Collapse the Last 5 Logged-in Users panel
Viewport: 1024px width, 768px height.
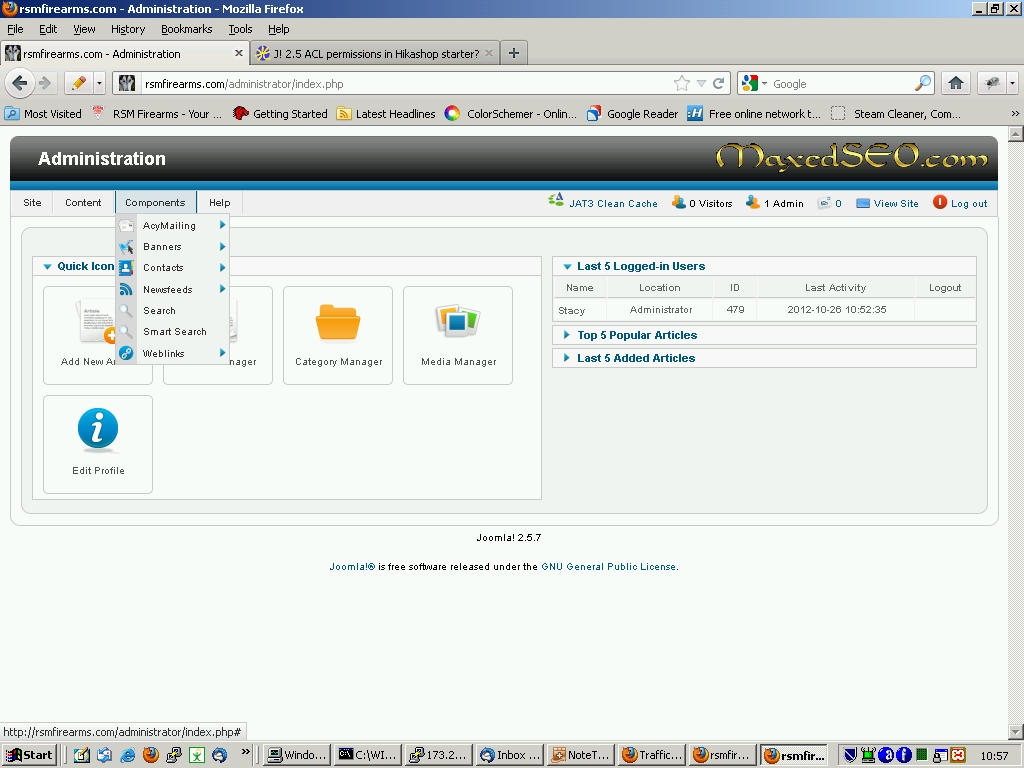click(567, 266)
